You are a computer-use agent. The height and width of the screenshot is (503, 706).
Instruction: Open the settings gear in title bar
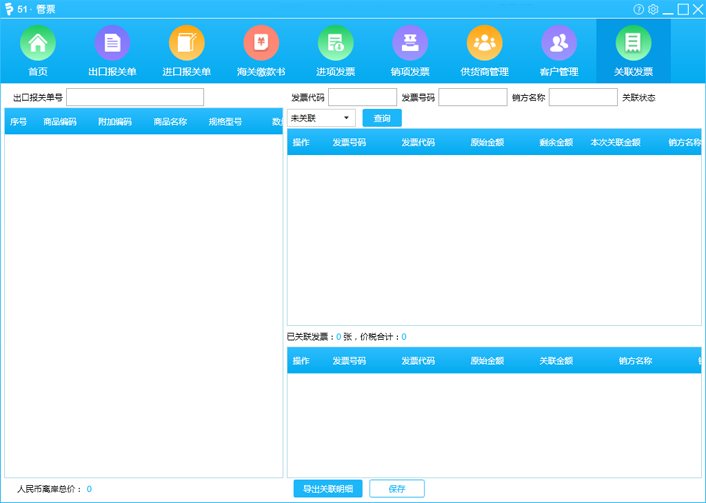pyautogui.click(x=653, y=9)
